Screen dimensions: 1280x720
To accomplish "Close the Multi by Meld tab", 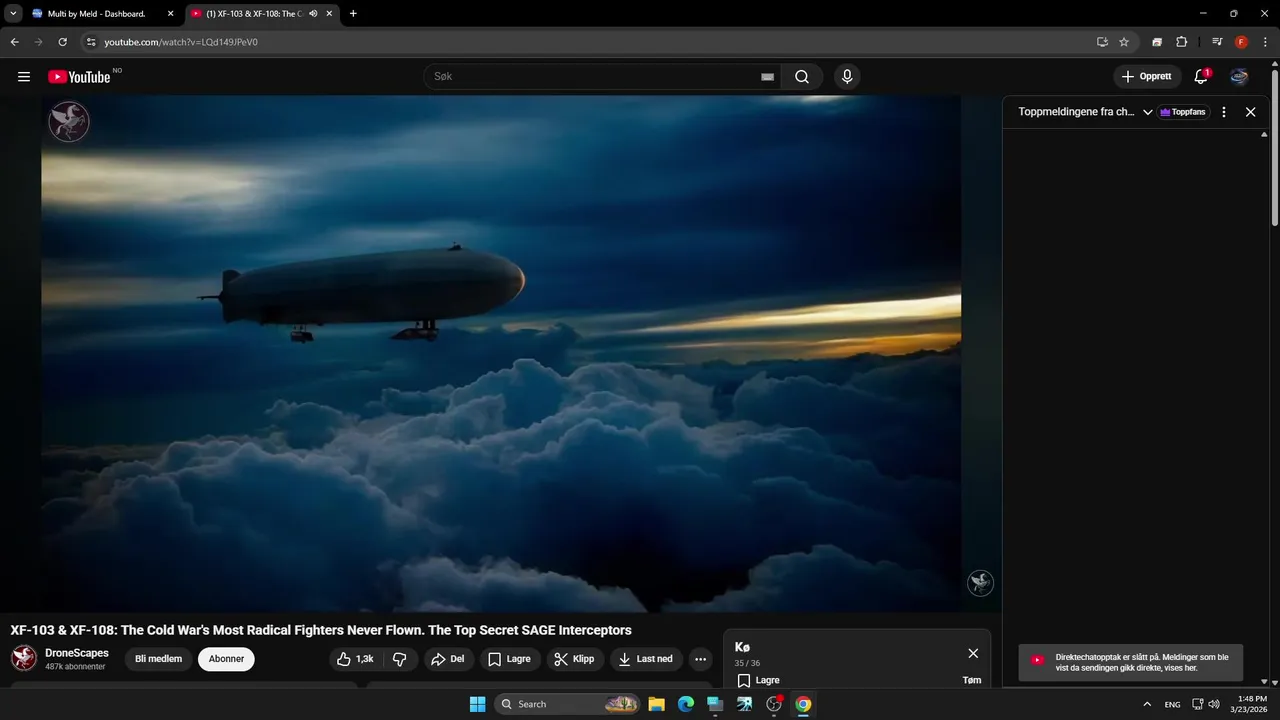I will [170, 14].
